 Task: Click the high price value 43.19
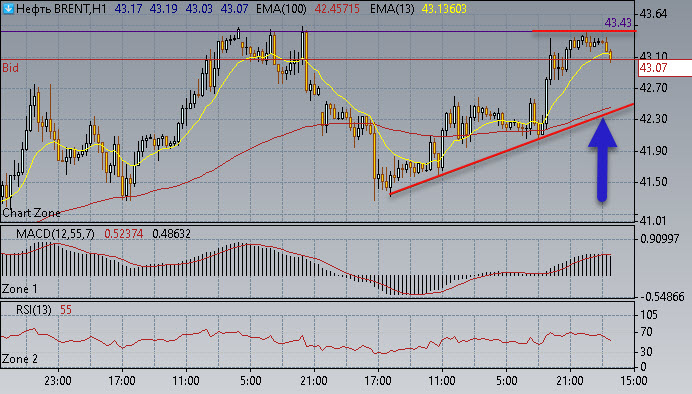click(163, 9)
